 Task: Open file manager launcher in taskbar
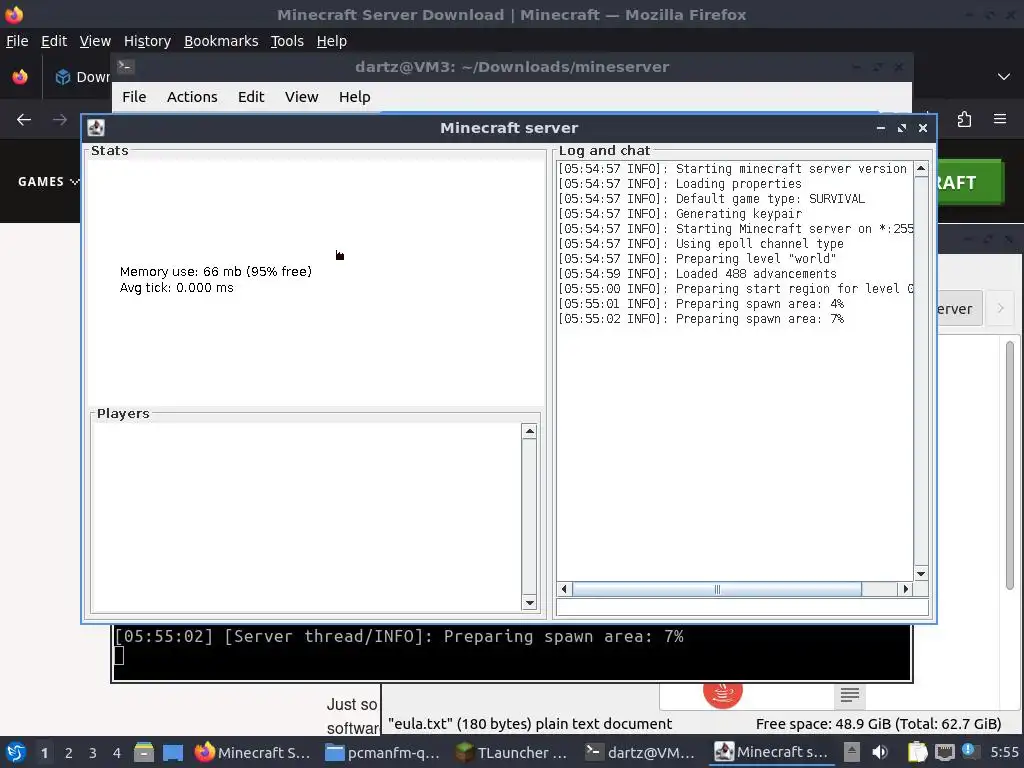(144, 752)
